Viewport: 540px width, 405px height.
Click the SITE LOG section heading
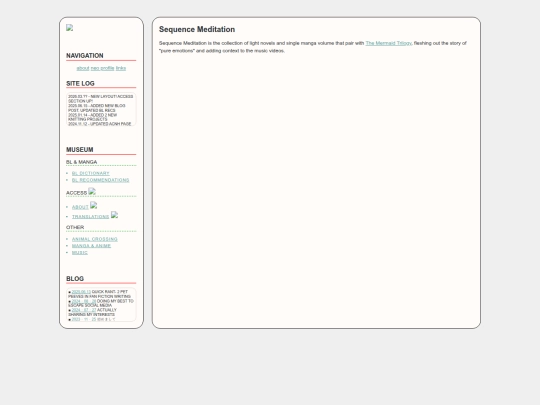coord(80,83)
